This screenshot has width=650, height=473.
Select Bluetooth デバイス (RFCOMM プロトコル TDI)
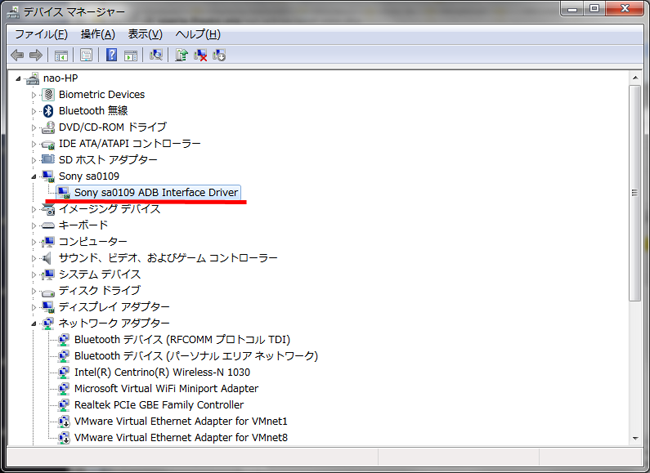182,340
